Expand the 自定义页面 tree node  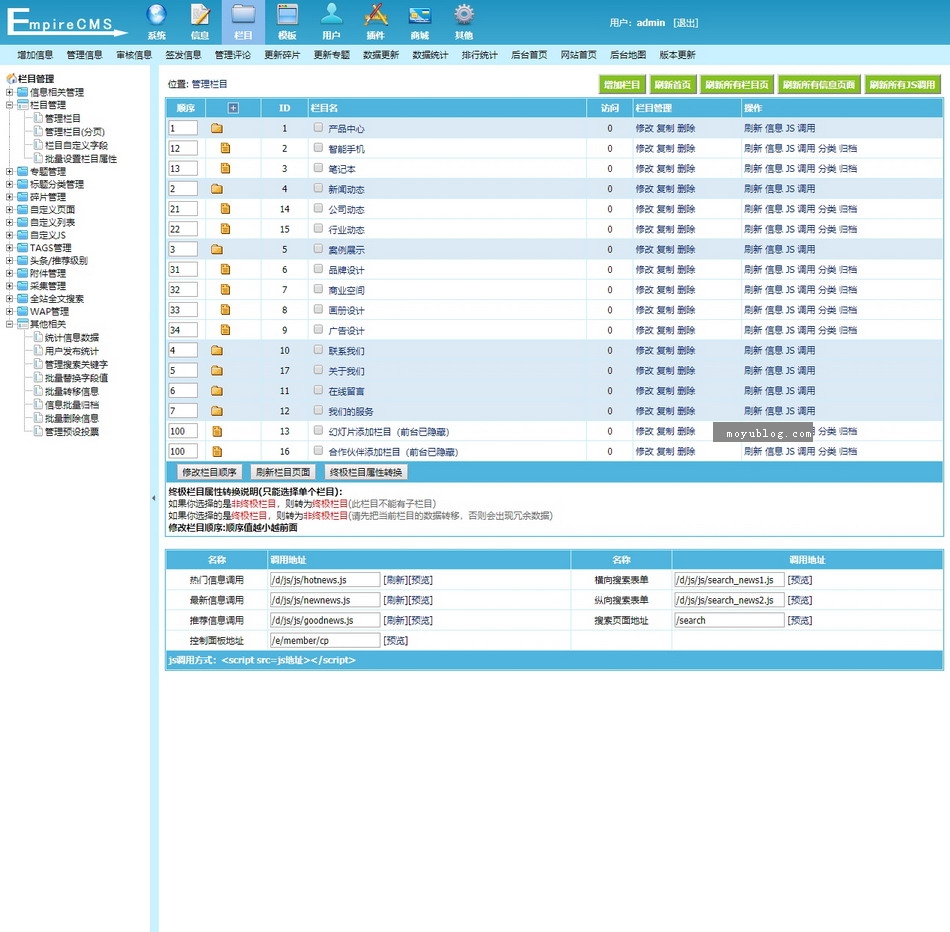coord(9,210)
